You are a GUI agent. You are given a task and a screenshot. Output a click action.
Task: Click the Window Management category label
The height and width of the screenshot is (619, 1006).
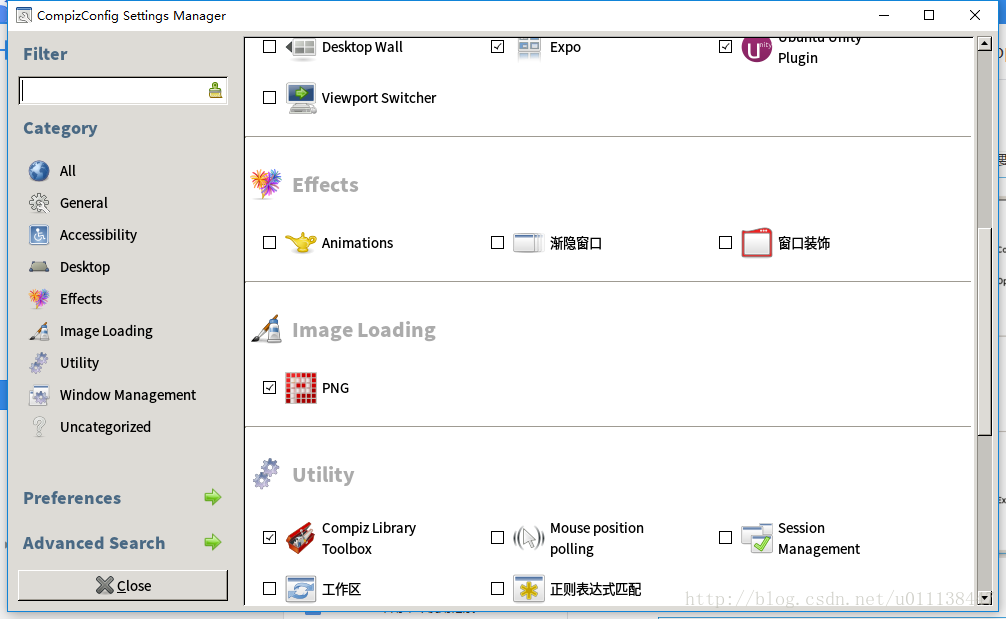(128, 395)
